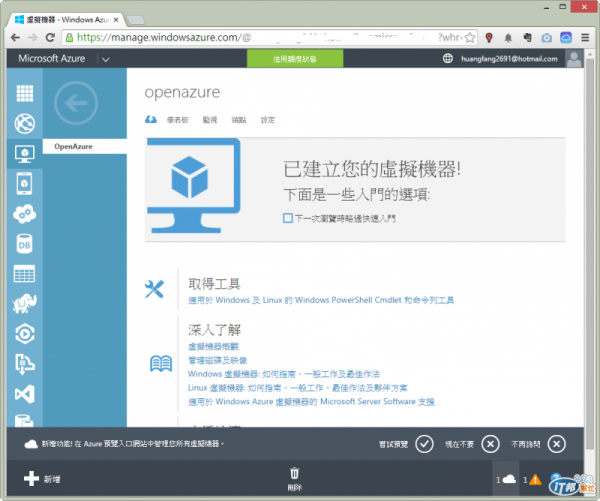Open the Microsoft Server Software support link
Image resolution: width=600 pixels, height=501 pixels.
pos(311,401)
